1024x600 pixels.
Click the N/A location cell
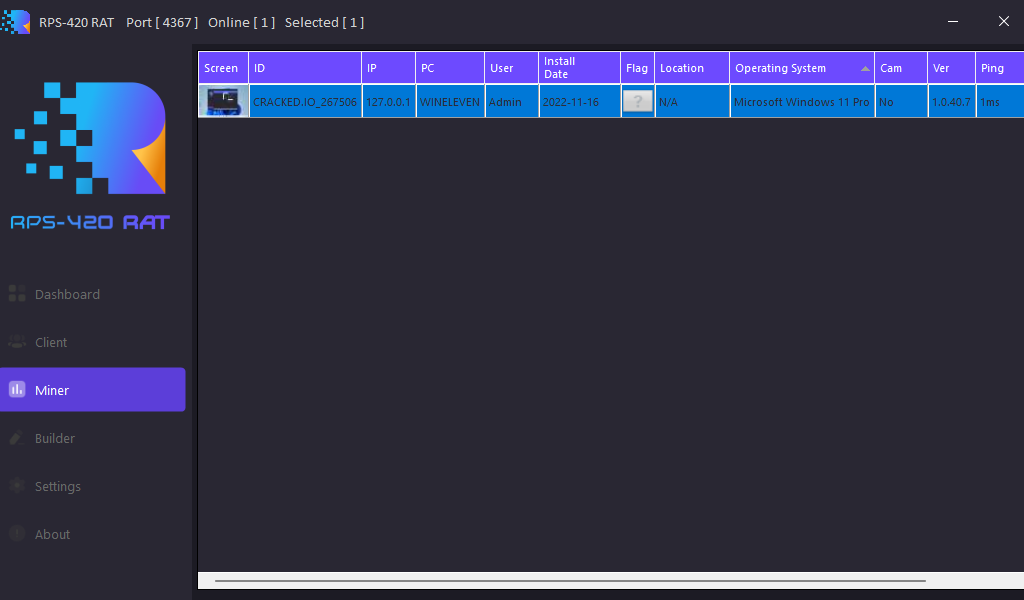[692, 102]
